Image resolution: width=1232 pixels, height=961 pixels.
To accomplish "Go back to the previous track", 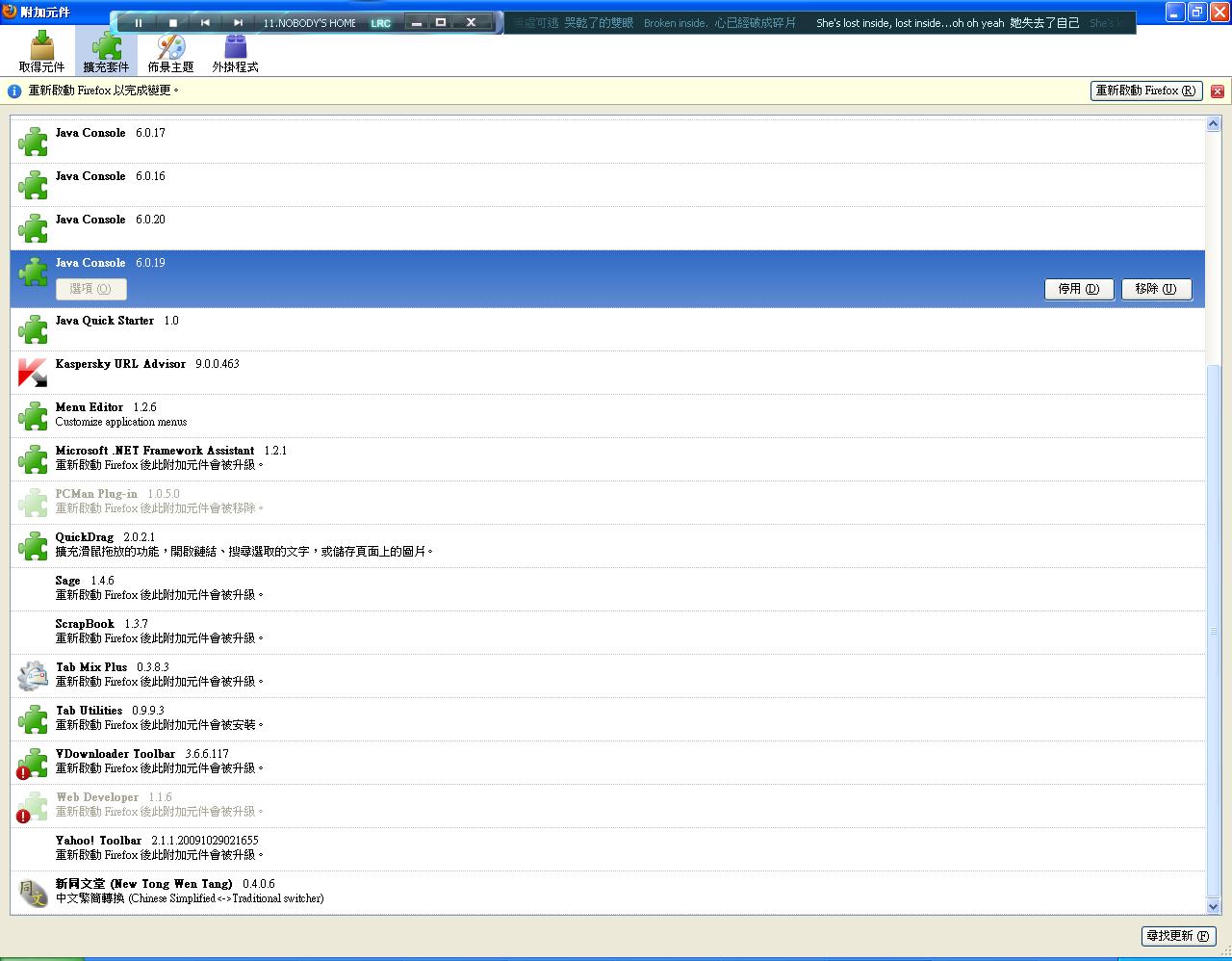I will click(205, 23).
